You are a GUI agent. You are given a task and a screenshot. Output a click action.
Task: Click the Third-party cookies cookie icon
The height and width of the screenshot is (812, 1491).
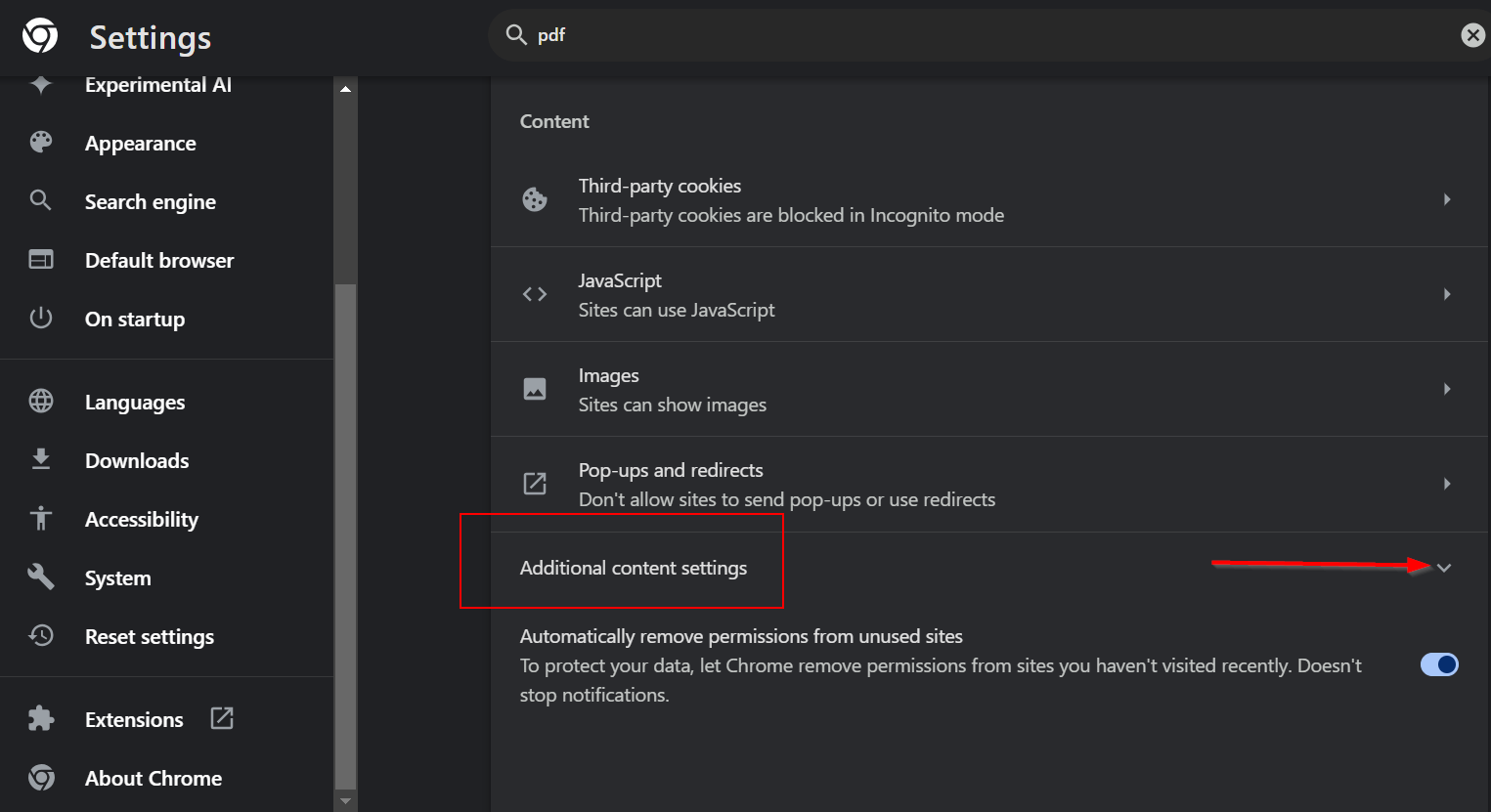(535, 199)
